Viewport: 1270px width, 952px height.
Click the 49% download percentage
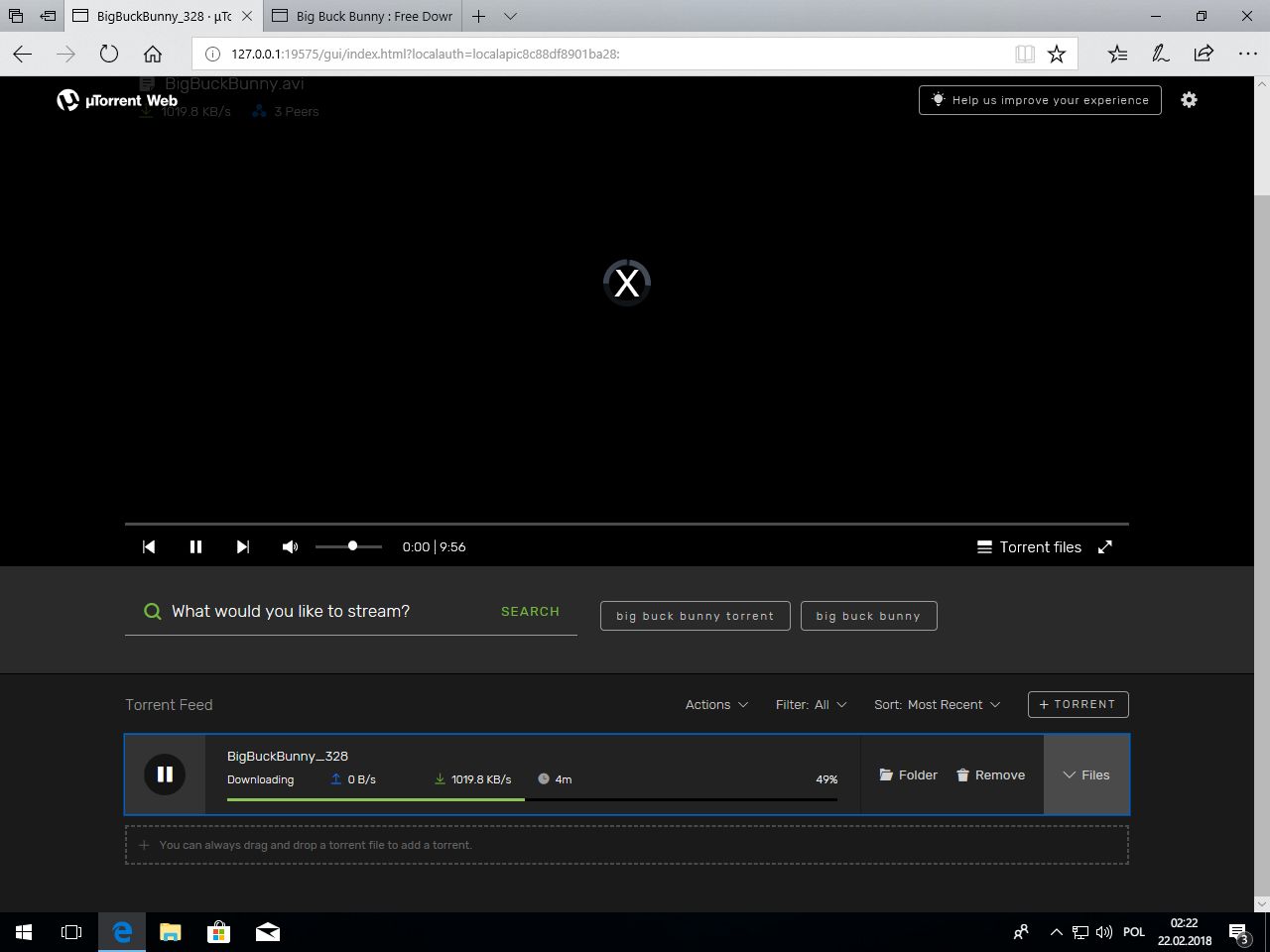point(826,779)
